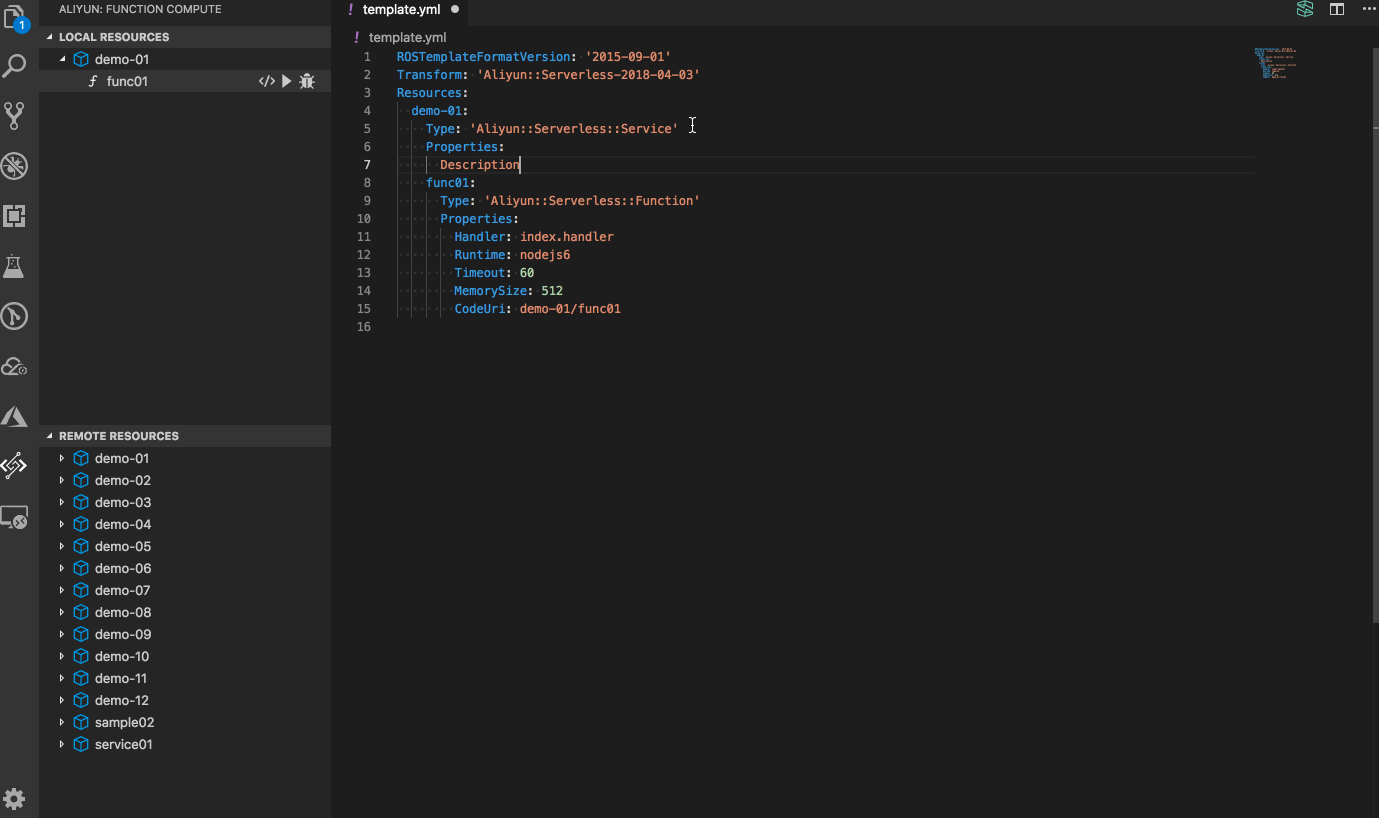Click the CodeUri value demo-01/func01
Image resolution: width=1379 pixels, height=818 pixels.
click(570, 309)
